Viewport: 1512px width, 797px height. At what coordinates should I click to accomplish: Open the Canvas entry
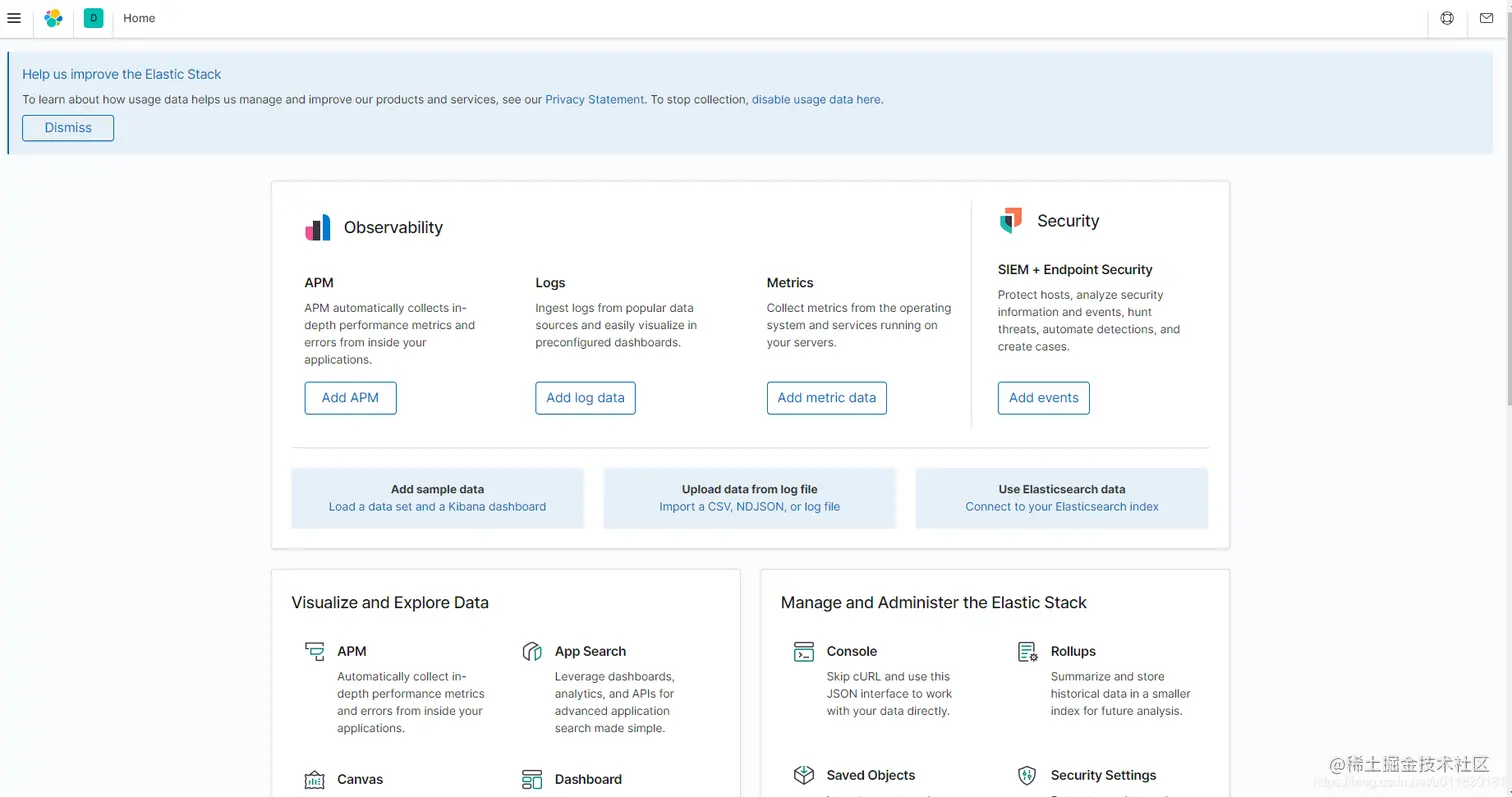[x=360, y=779]
